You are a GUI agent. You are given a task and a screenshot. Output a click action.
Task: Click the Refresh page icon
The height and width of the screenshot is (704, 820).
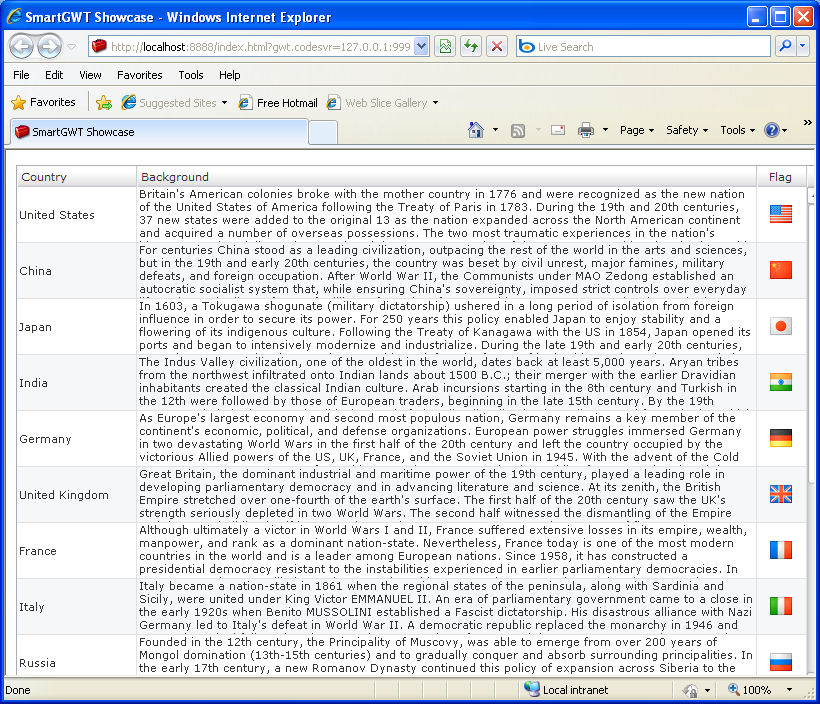471,47
